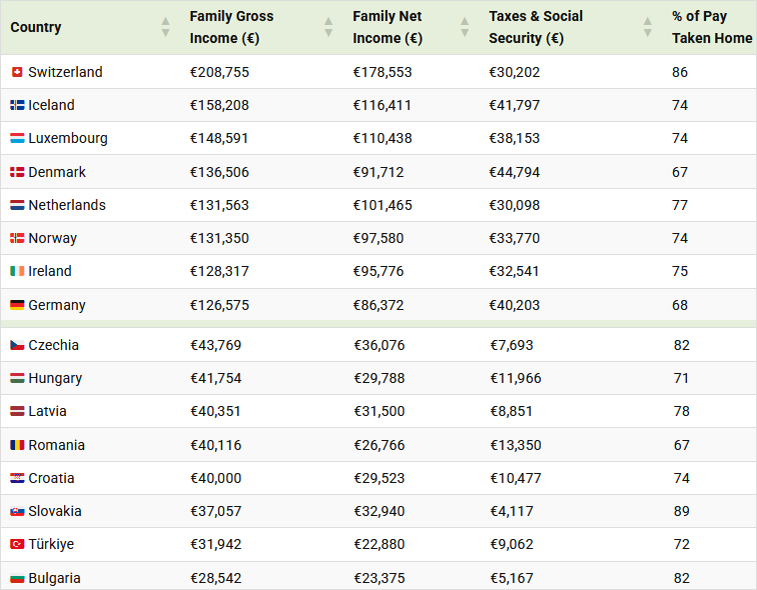Screen dimensions: 757x590
Task: Click Czechia's net income €36,076 cell
Action: coord(380,345)
